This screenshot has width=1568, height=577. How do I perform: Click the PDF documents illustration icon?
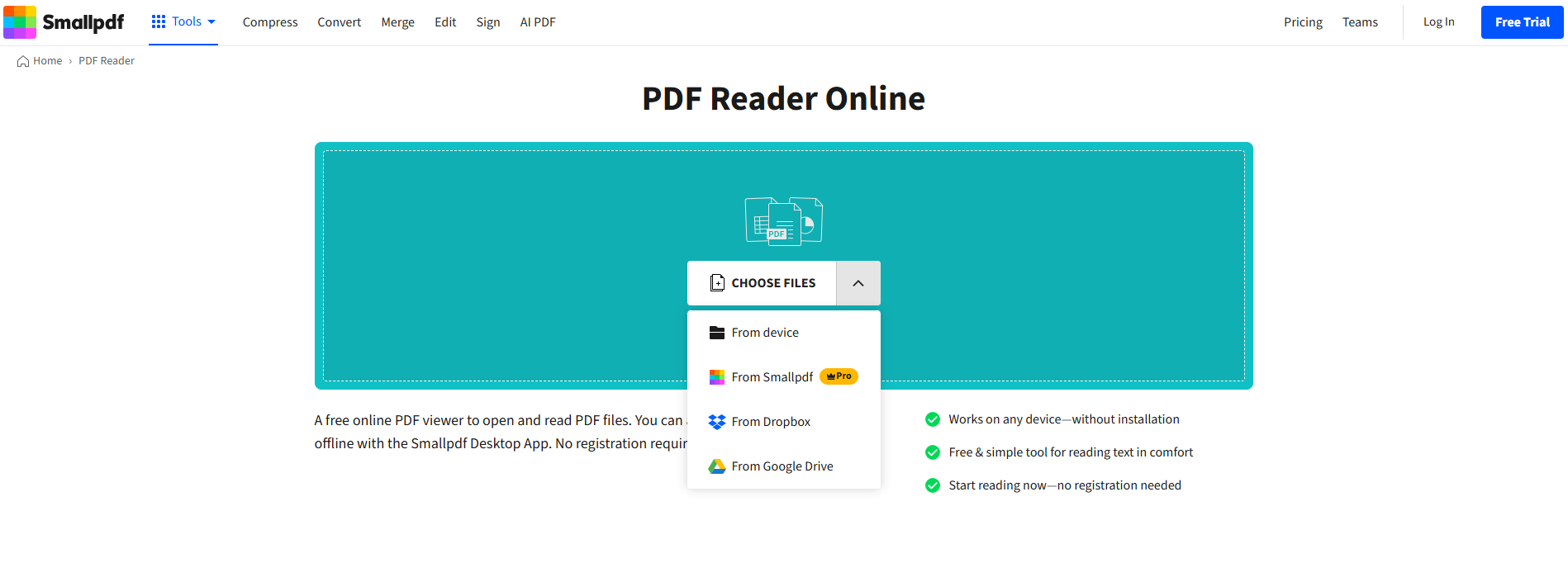coord(784,221)
